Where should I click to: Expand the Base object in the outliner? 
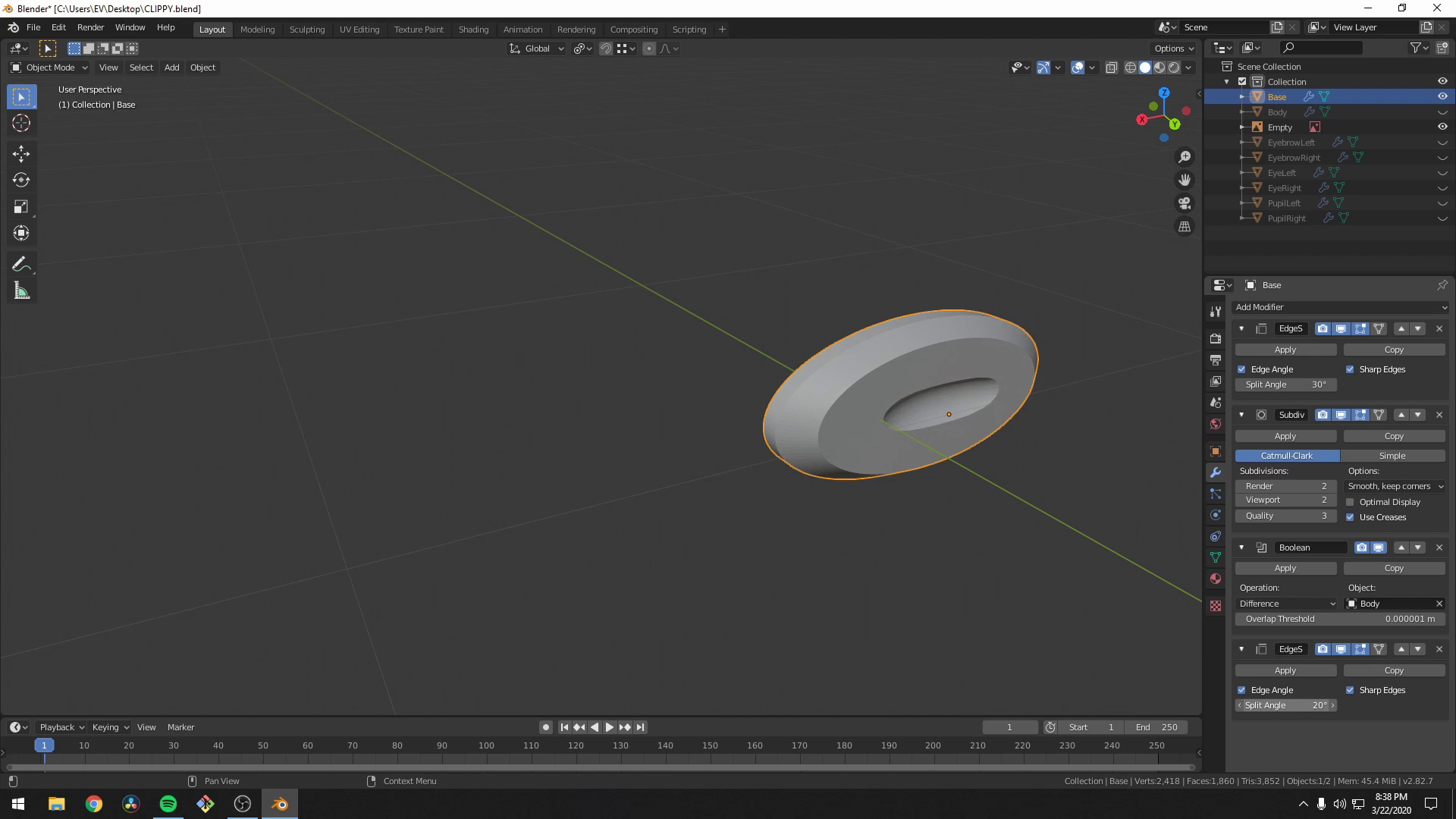point(1241,96)
